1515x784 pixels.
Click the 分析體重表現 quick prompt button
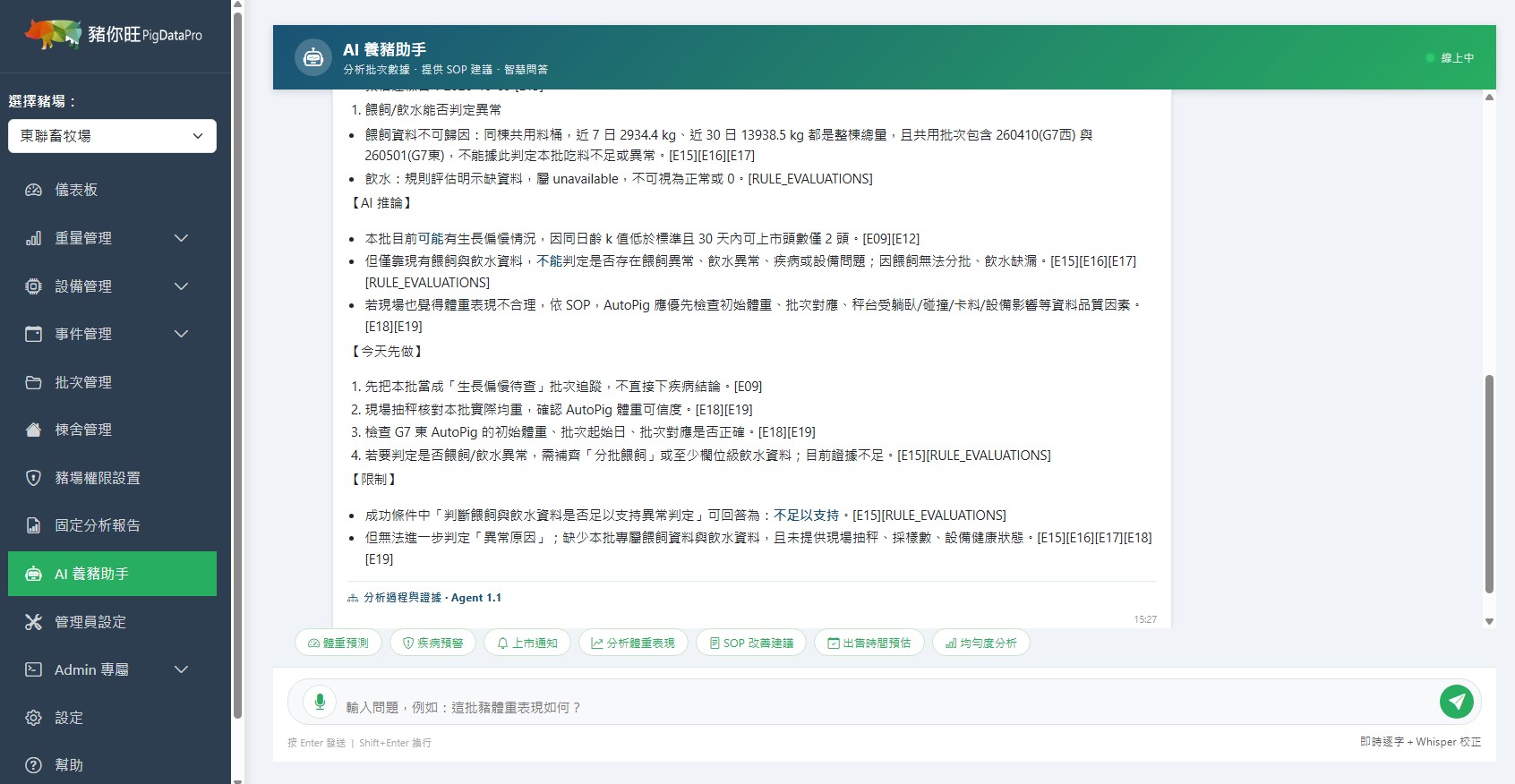coord(633,643)
